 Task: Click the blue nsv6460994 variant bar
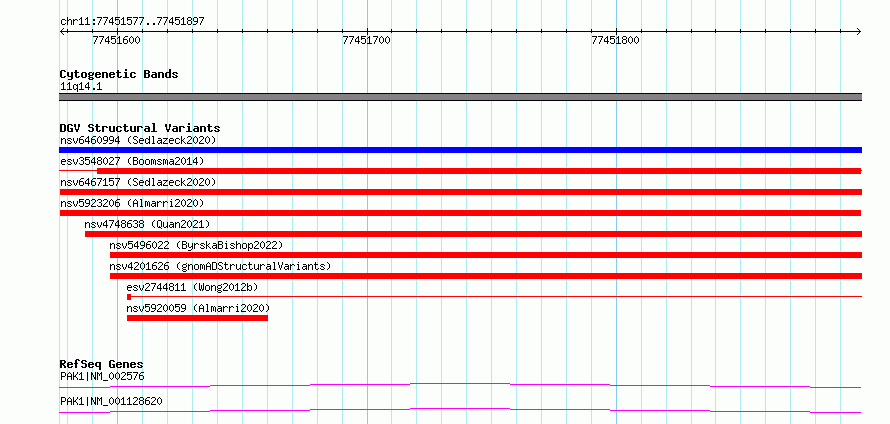click(460, 150)
